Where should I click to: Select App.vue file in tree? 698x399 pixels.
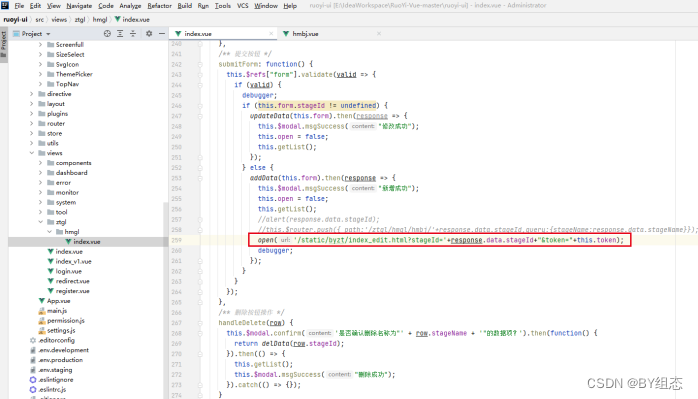pos(58,301)
